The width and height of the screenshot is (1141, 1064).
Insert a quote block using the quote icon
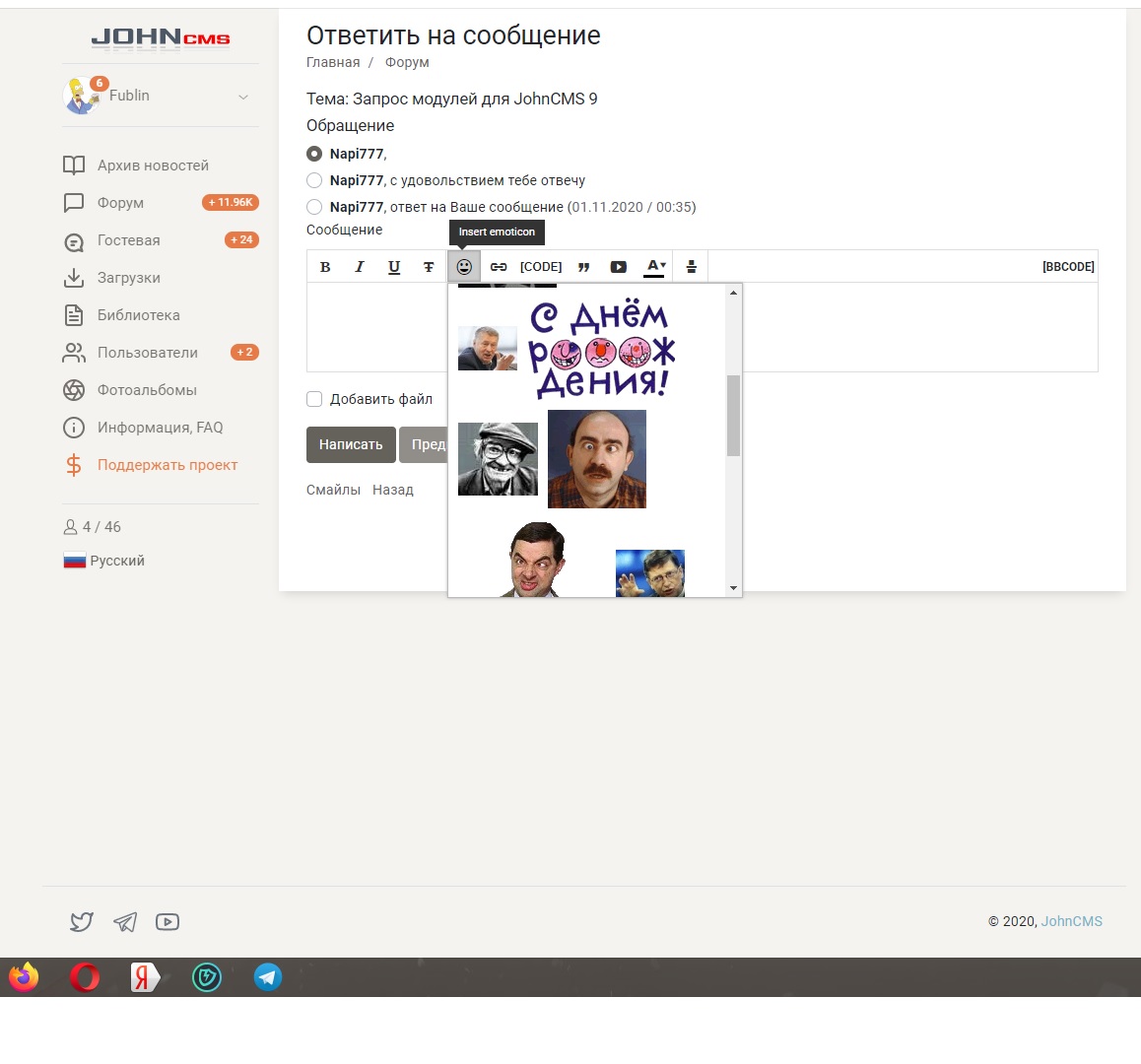click(x=583, y=267)
